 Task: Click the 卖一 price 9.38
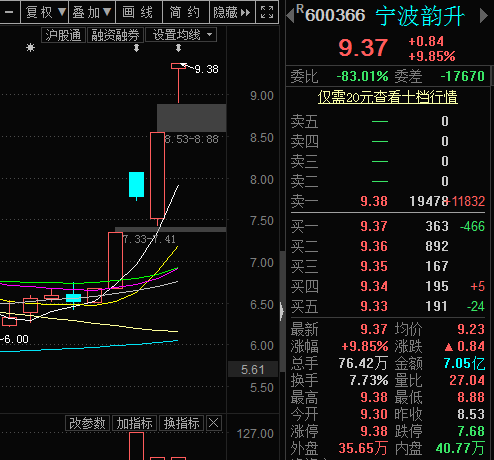tap(374, 201)
